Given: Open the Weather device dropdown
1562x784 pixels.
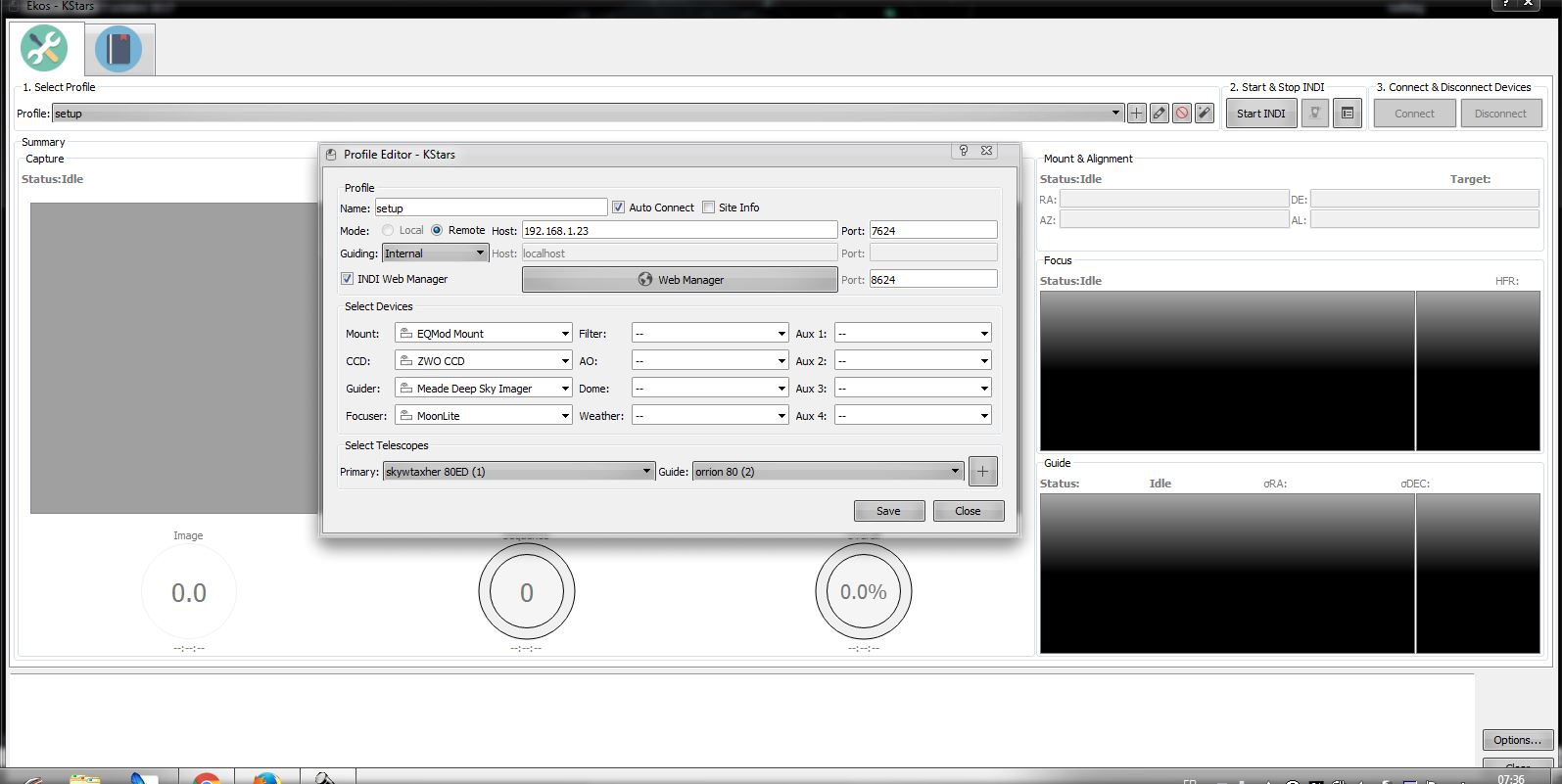Looking at the screenshot, I should coord(710,416).
